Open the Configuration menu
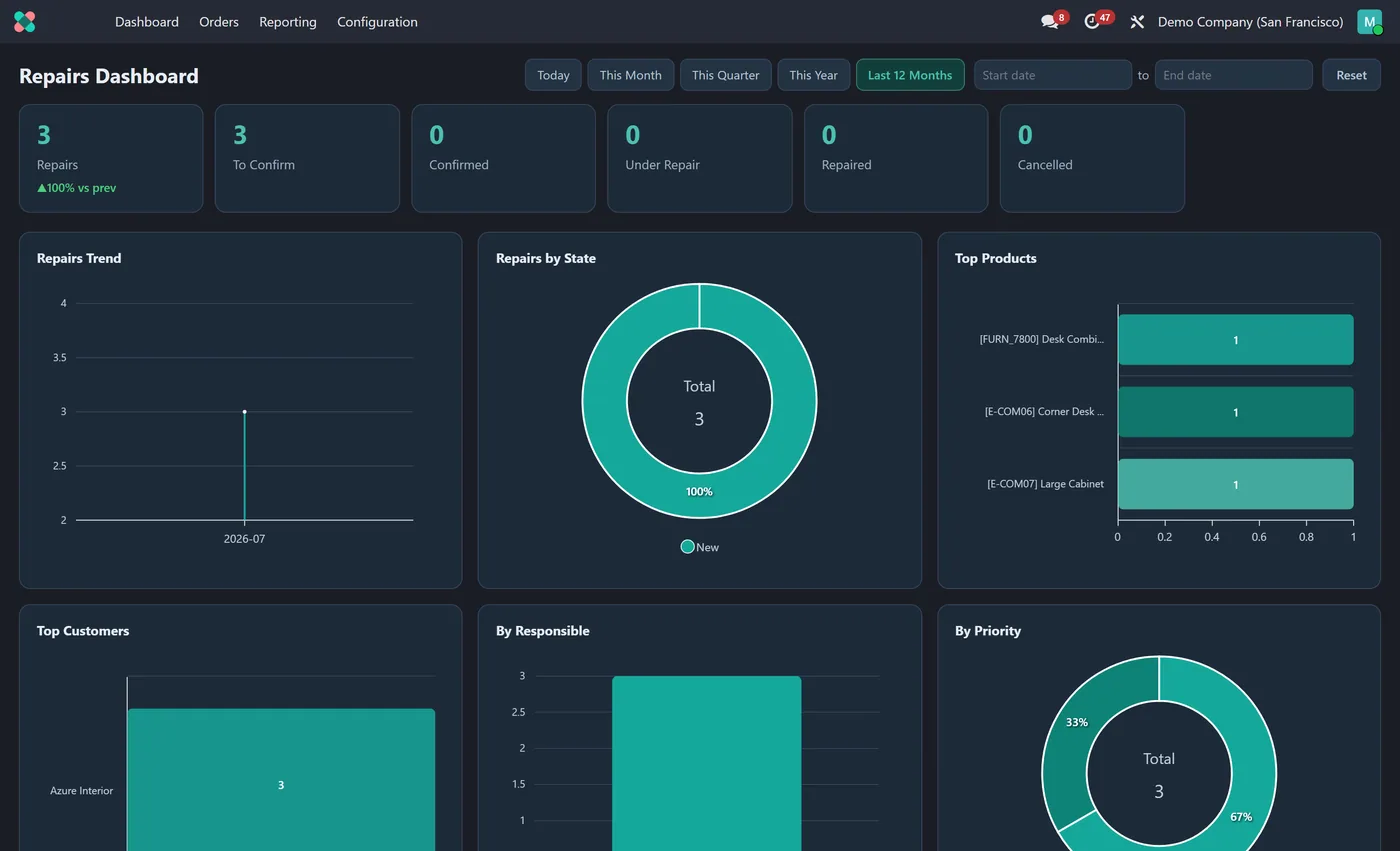 [377, 22]
